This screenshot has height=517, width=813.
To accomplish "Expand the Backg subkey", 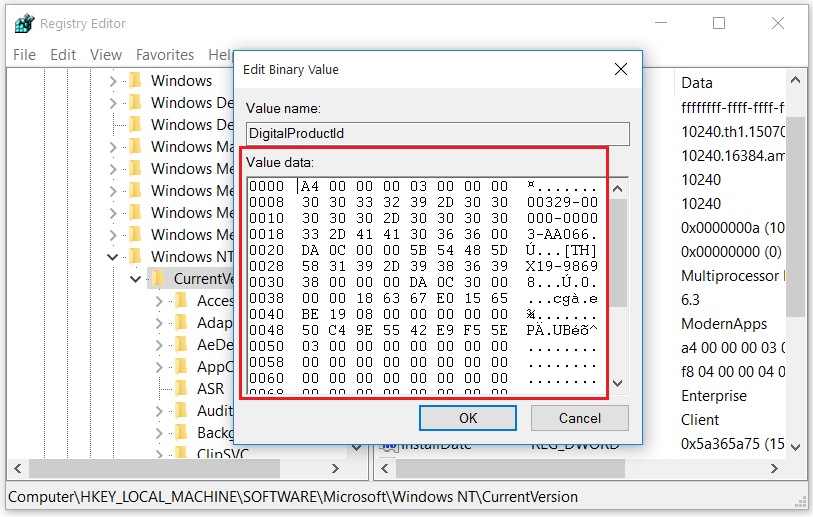I will point(159,433).
